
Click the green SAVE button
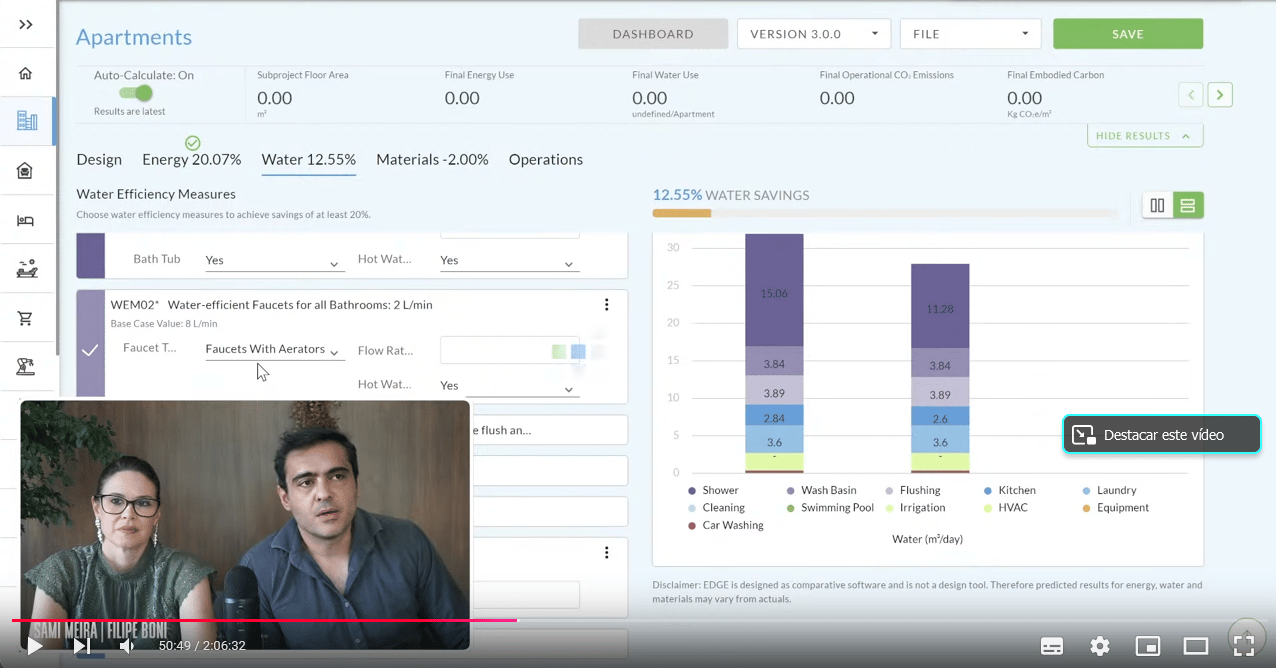[x=1127, y=34]
